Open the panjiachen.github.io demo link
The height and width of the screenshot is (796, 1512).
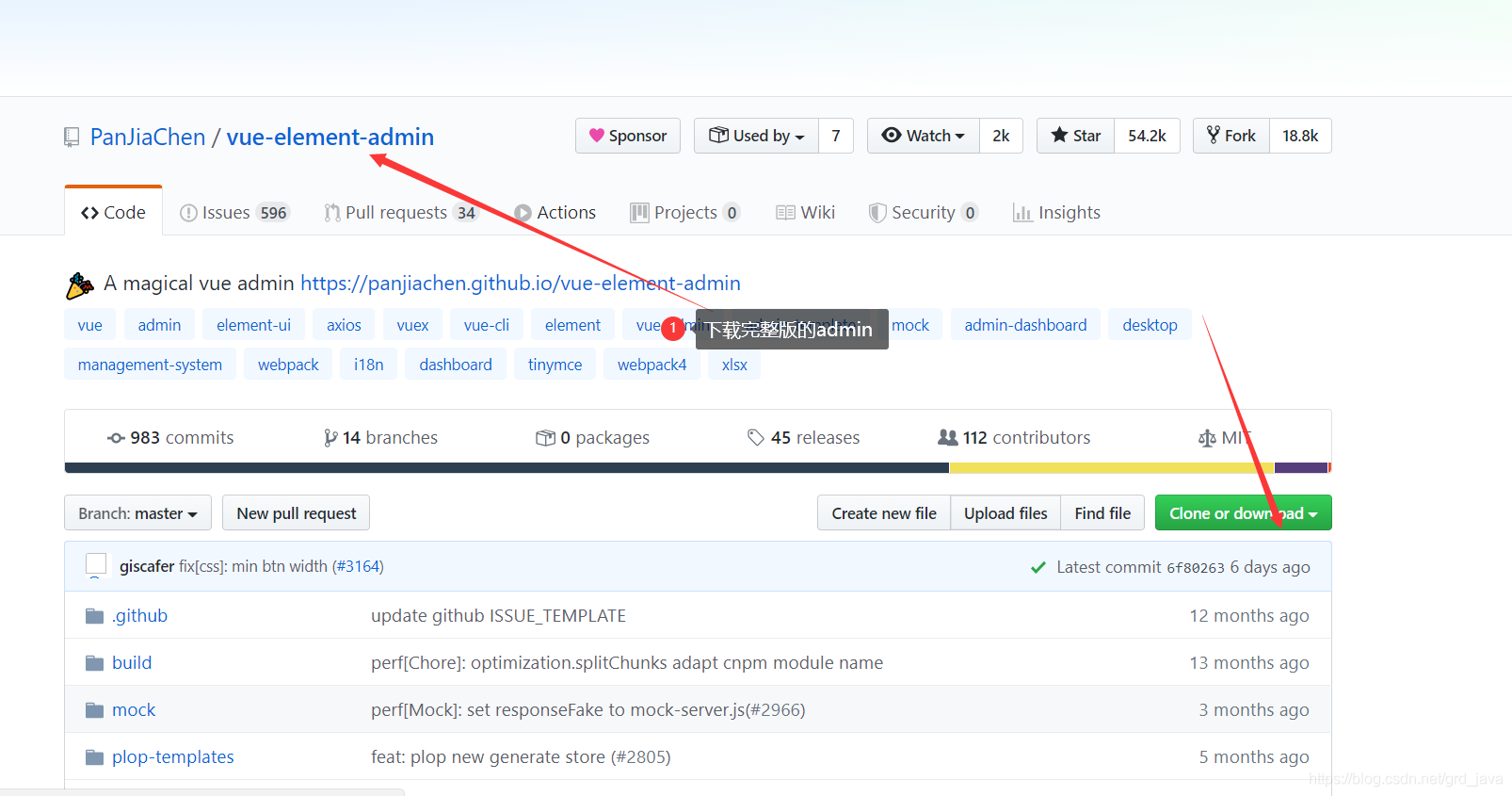[521, 283]
